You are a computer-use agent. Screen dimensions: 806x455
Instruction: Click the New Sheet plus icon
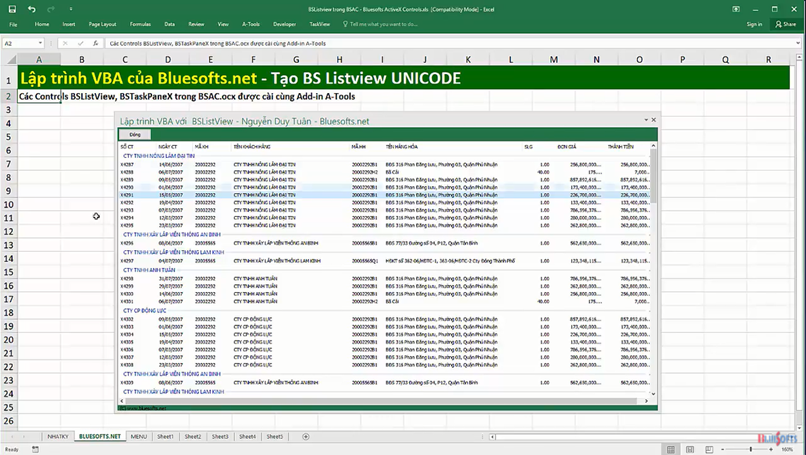point(306,436)
